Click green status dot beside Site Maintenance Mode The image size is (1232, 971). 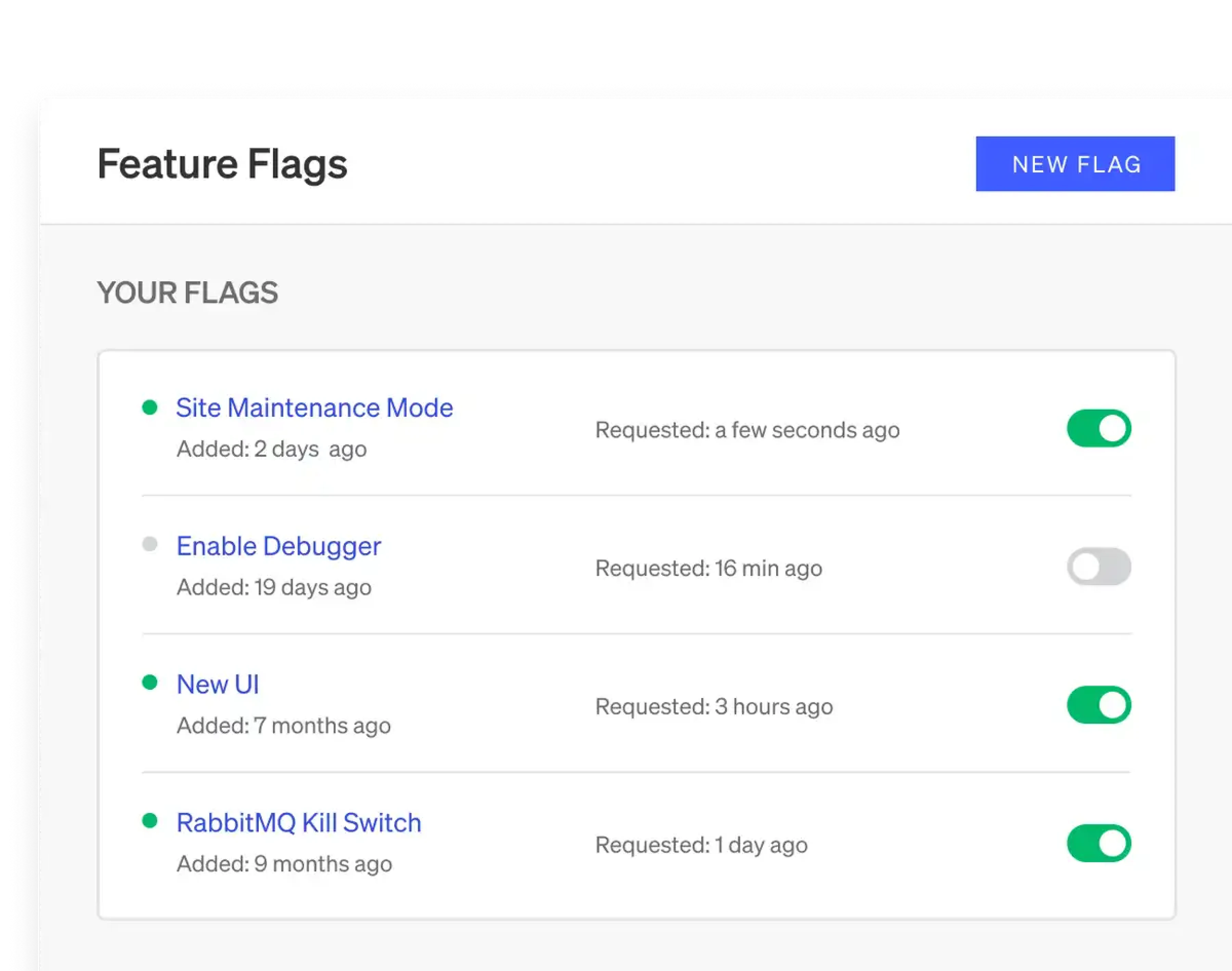[150, 407]
